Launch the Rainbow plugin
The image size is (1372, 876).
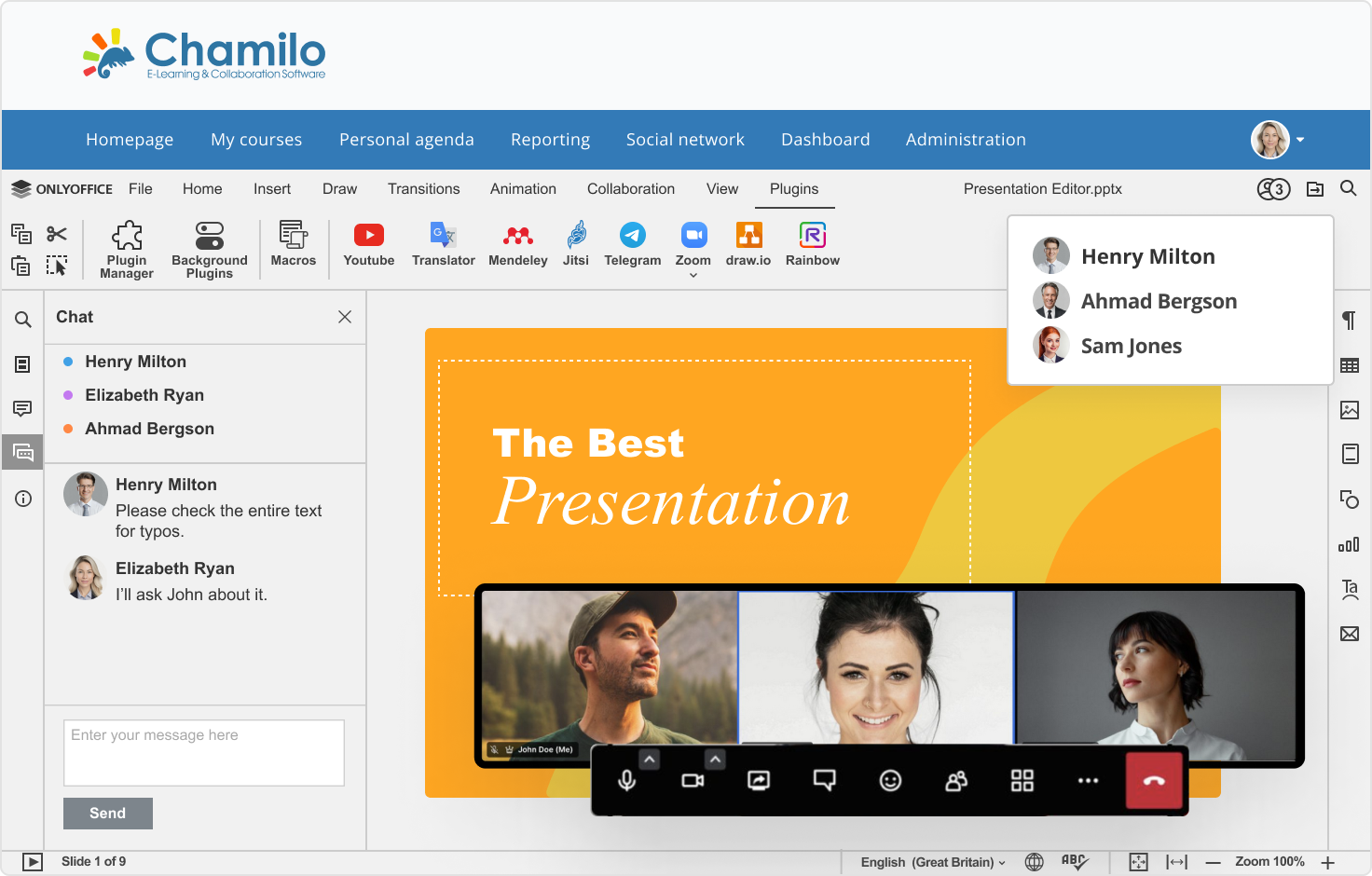click(812, 244)
